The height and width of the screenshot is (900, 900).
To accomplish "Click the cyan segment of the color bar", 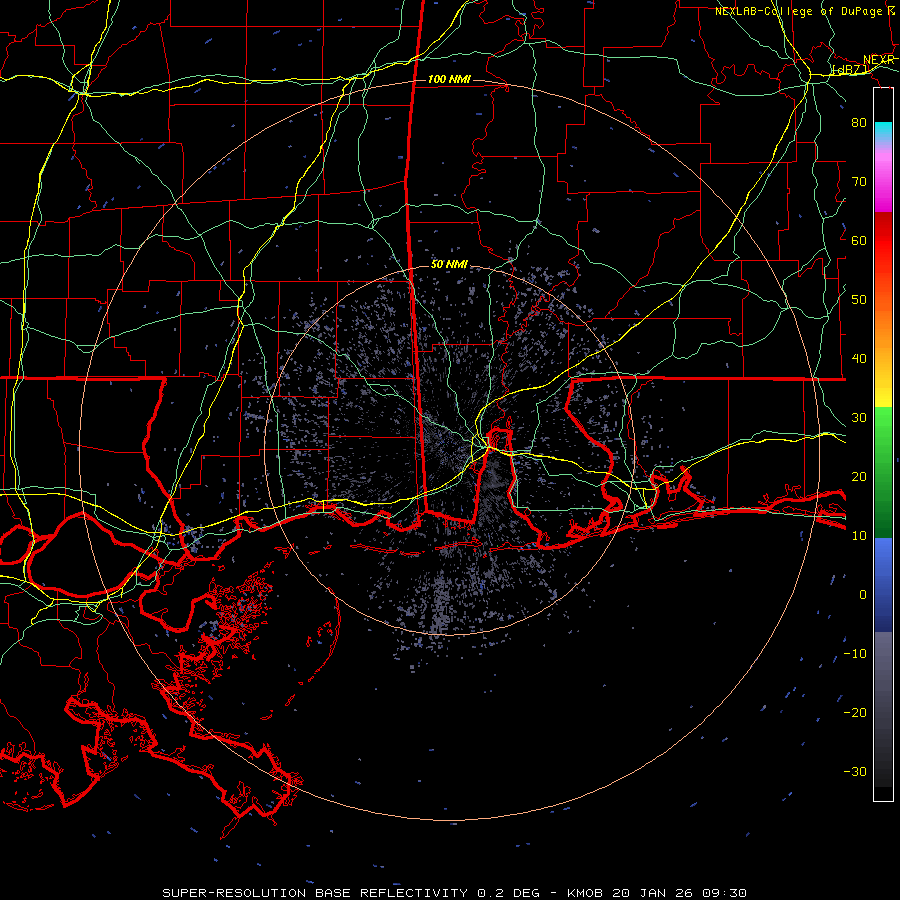I will click(883, 130).
